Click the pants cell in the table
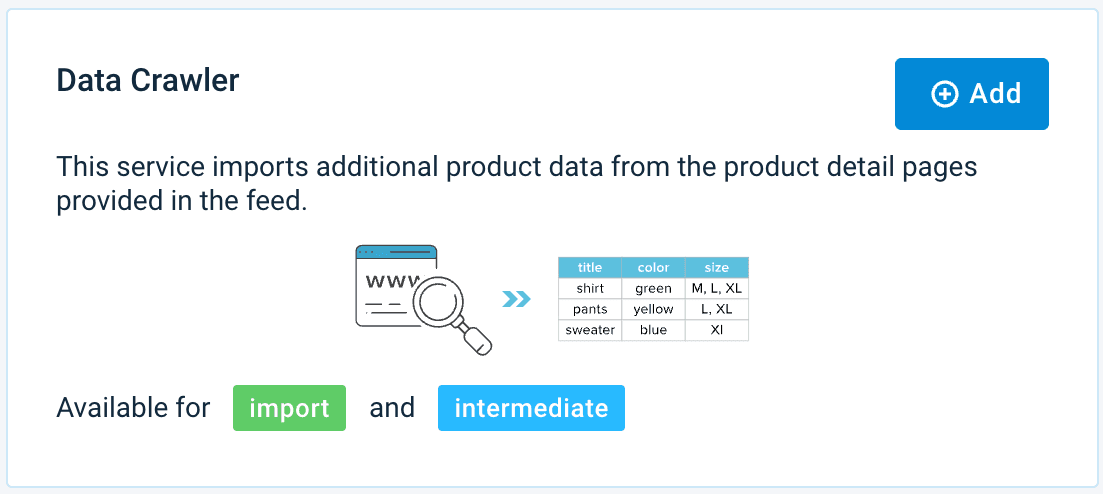Viewport: 1103px width, 494px height. pyautogui.click(x=590, y=309)
